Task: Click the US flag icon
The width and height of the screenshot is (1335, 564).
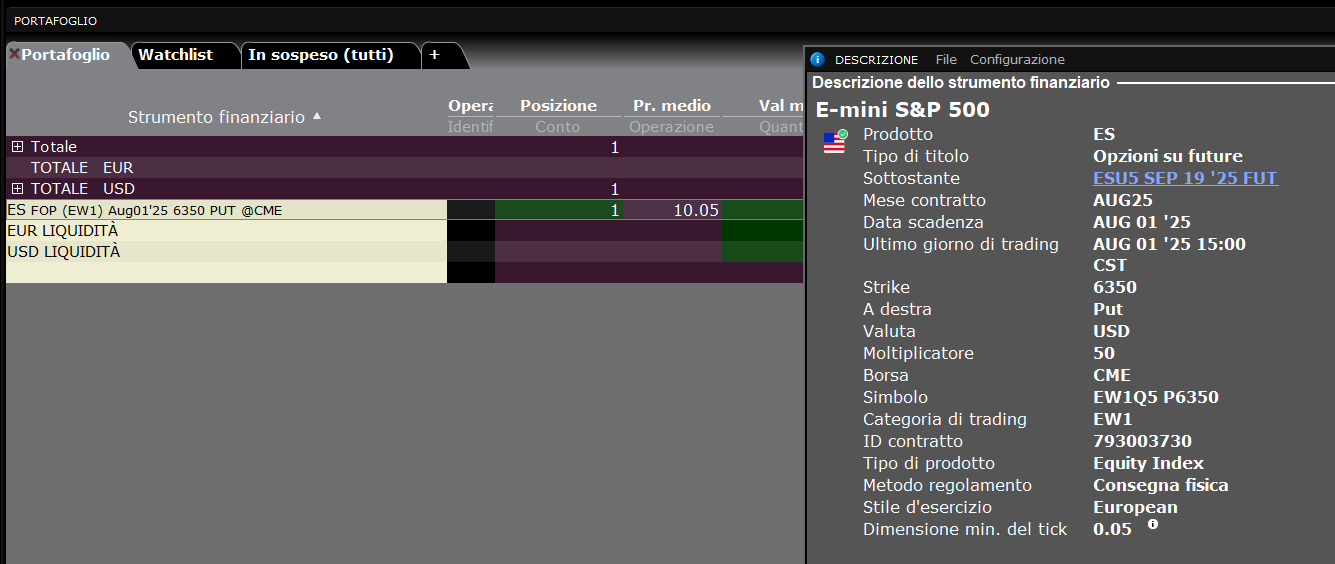Action: click(x=834, y=142)
